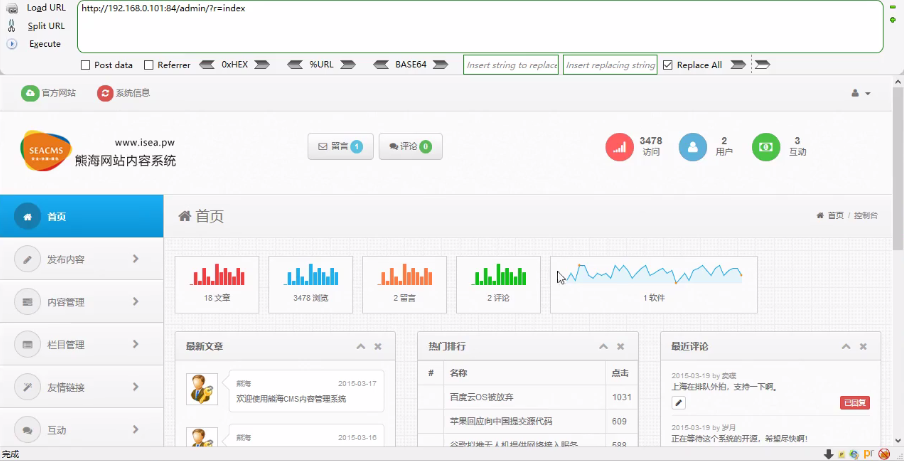The image size is (904, 461).
Task: Select 栏目管理 in the sidebar
Action: click(x=81, y=345)
